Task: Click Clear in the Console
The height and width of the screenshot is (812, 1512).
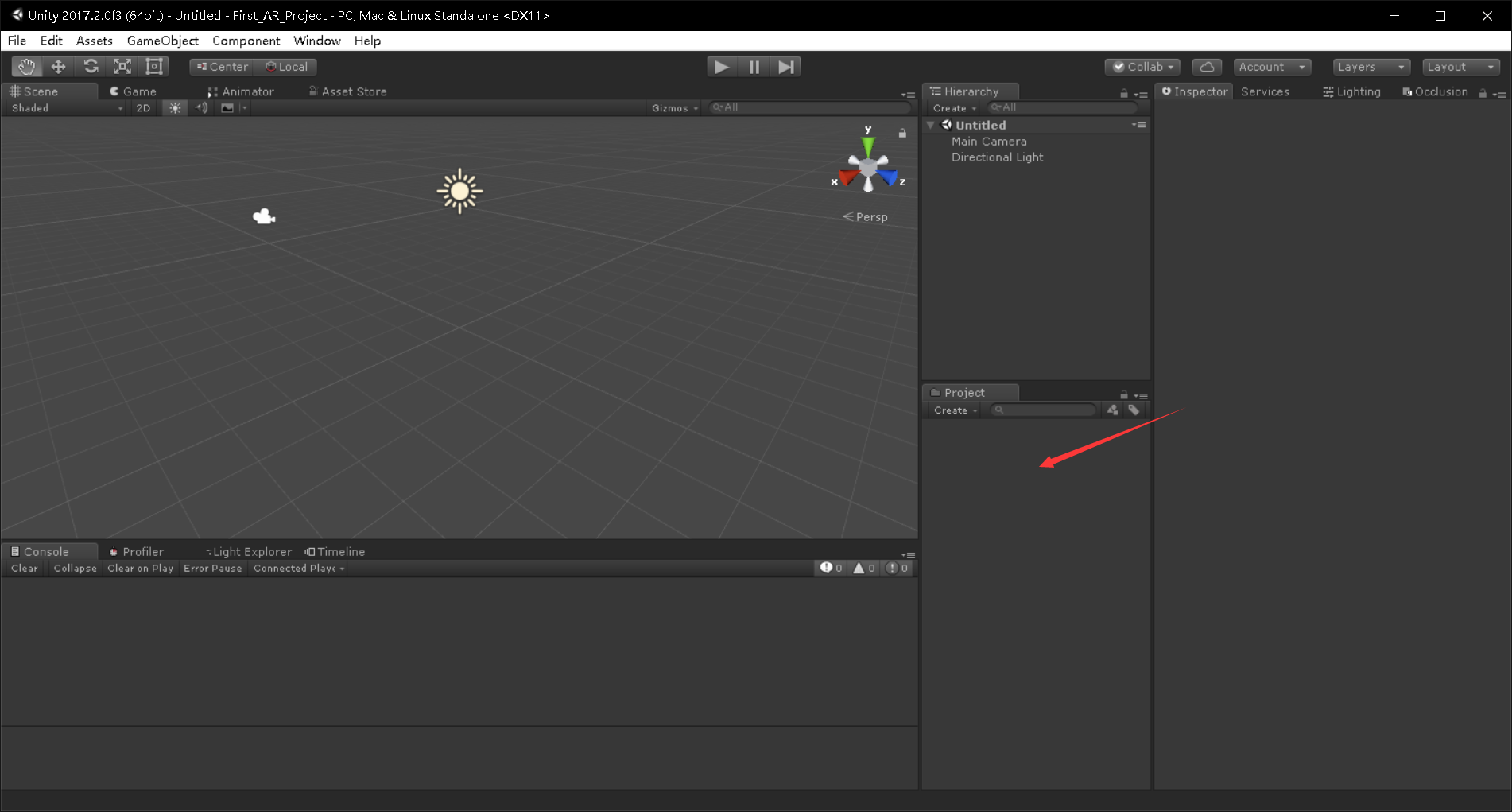Action: (25, 569)
